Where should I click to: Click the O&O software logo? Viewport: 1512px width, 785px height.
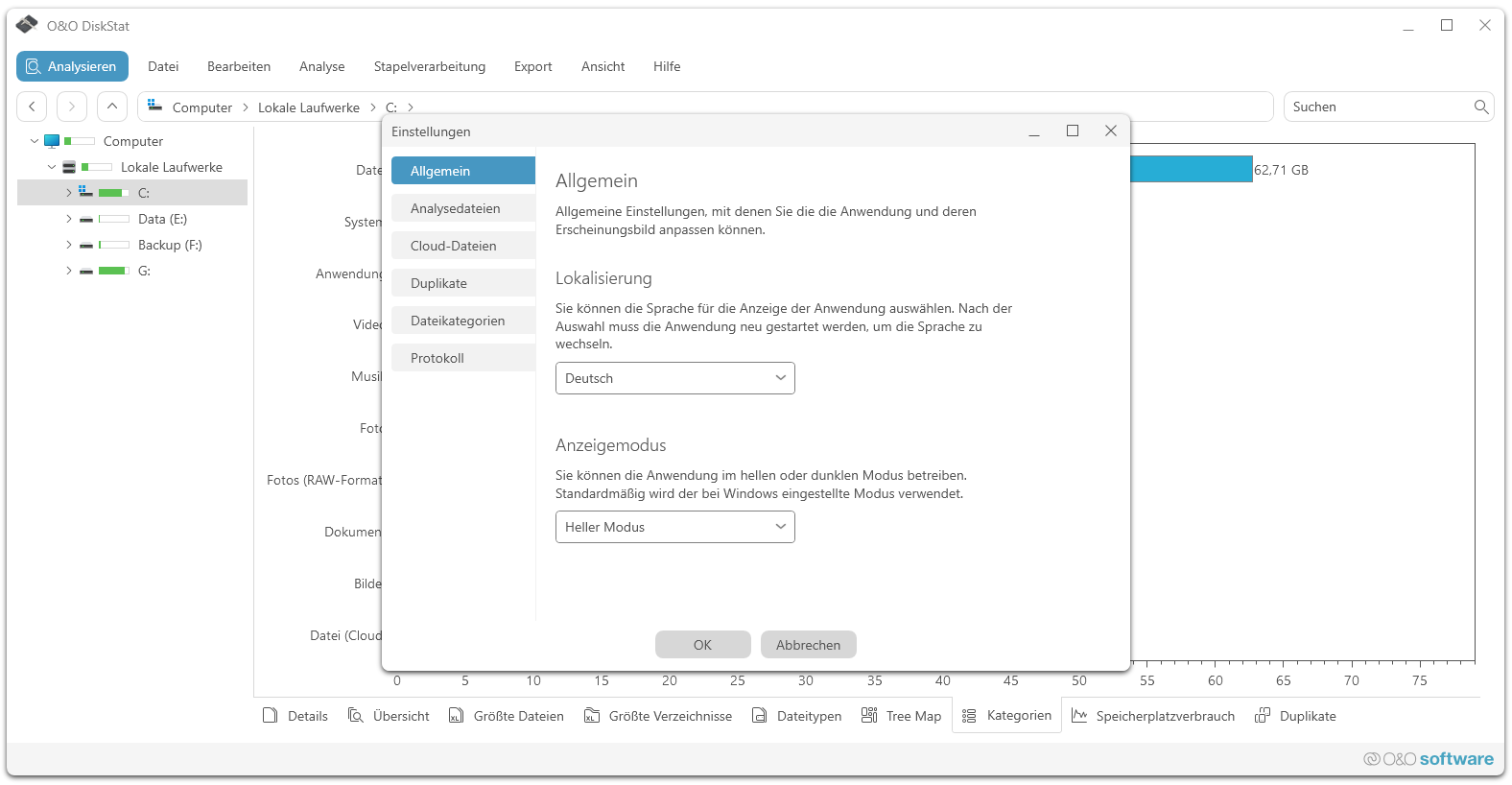tap(1429, 759)
